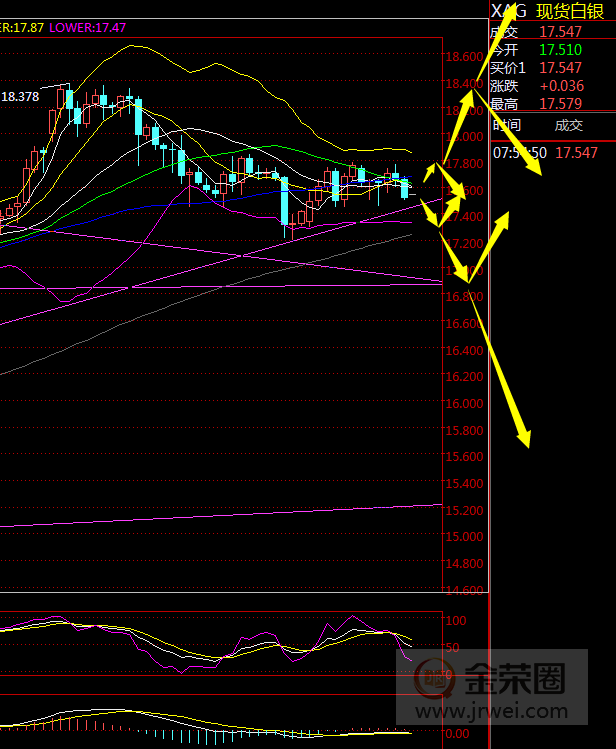This screenshot has height=749, width=616.
Task: Select the 现货白银 instrument name
Action: [570, 11]
